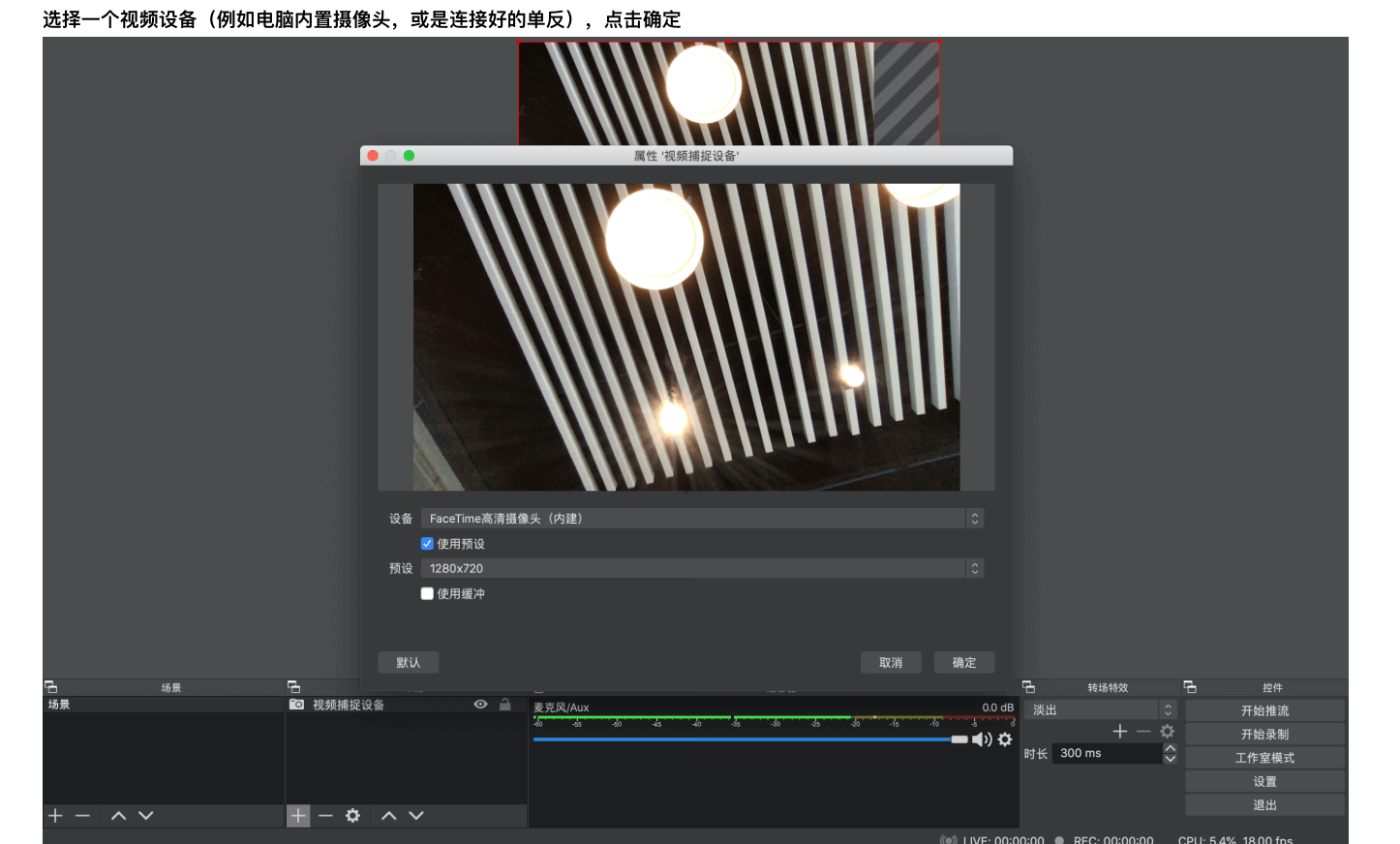This screenshot has height=844, width=1400.
Task: Click the LIVE: 00:00:00 status
Action: 1003,840
